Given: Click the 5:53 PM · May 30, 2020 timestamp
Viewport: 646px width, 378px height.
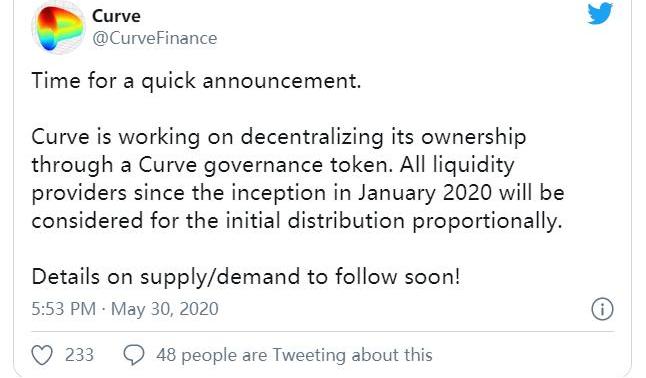Looking at the screenshot, I should click(125, 309).
